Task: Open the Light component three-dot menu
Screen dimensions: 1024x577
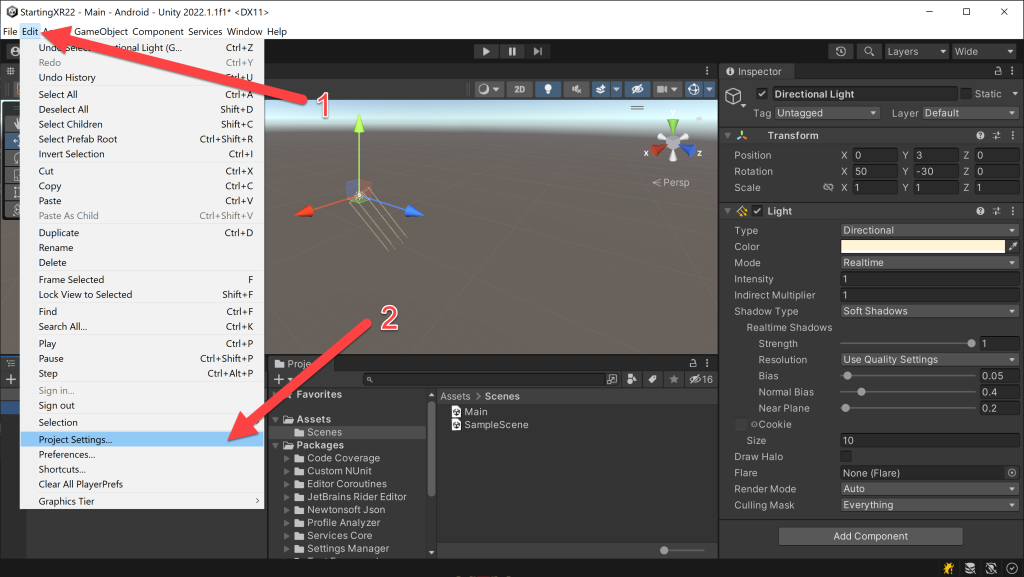Action: [x=1012, y=211]
